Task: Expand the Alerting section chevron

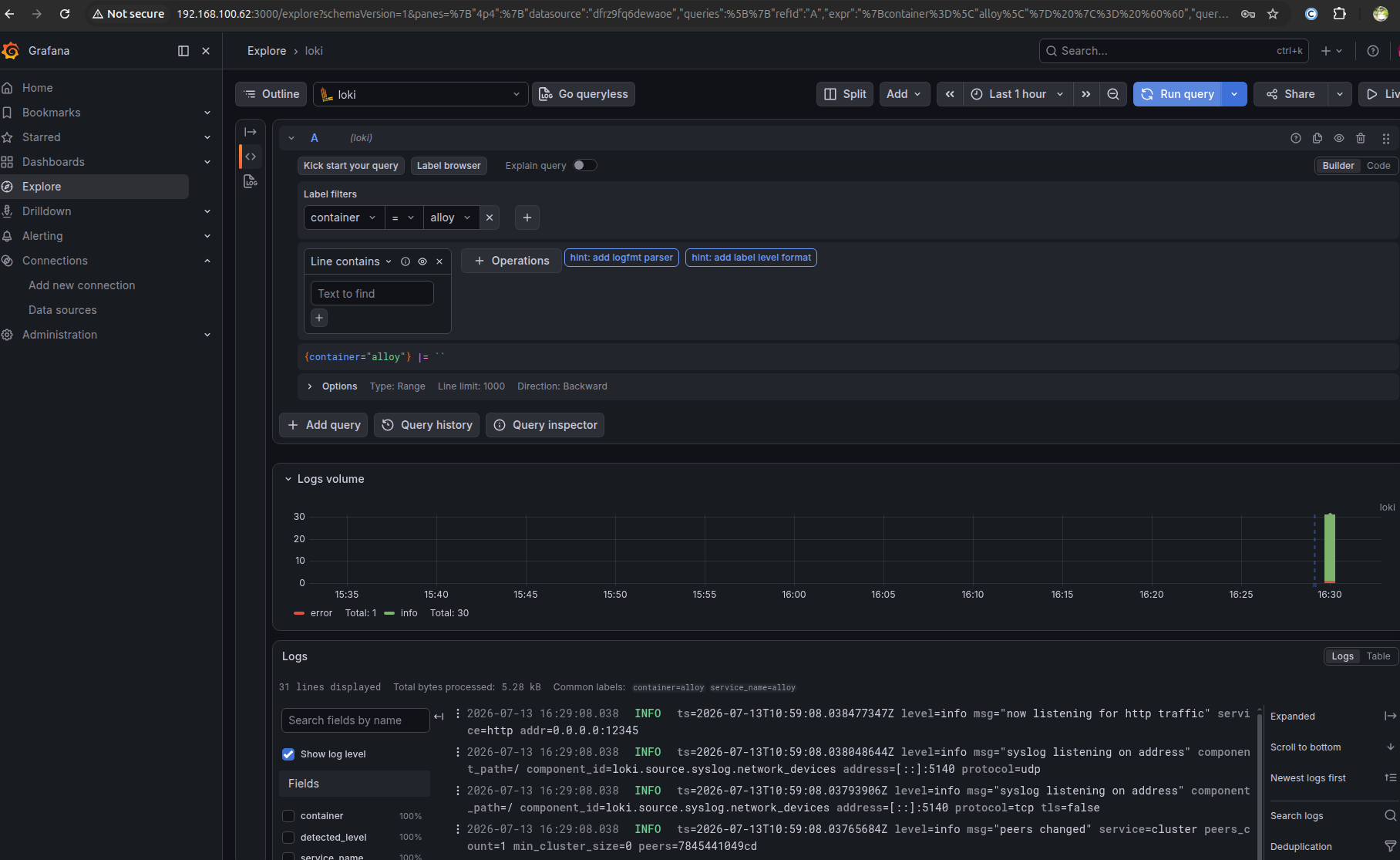Action: tap(207, 236)
